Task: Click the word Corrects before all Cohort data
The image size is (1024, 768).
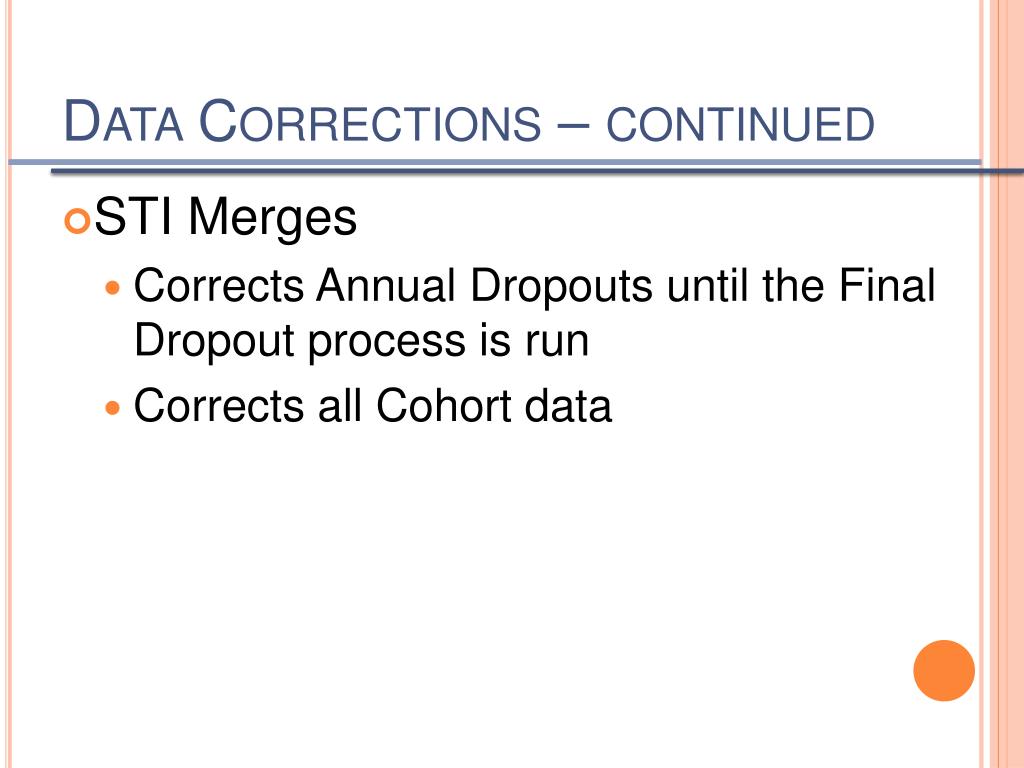Action: click(219, 406)
